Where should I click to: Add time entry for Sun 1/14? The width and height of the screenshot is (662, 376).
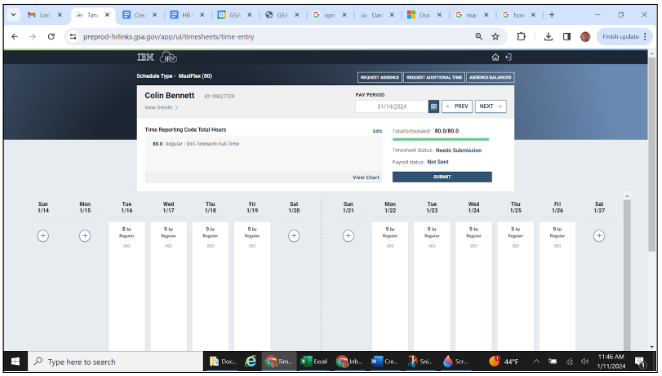tap(43, 236)
